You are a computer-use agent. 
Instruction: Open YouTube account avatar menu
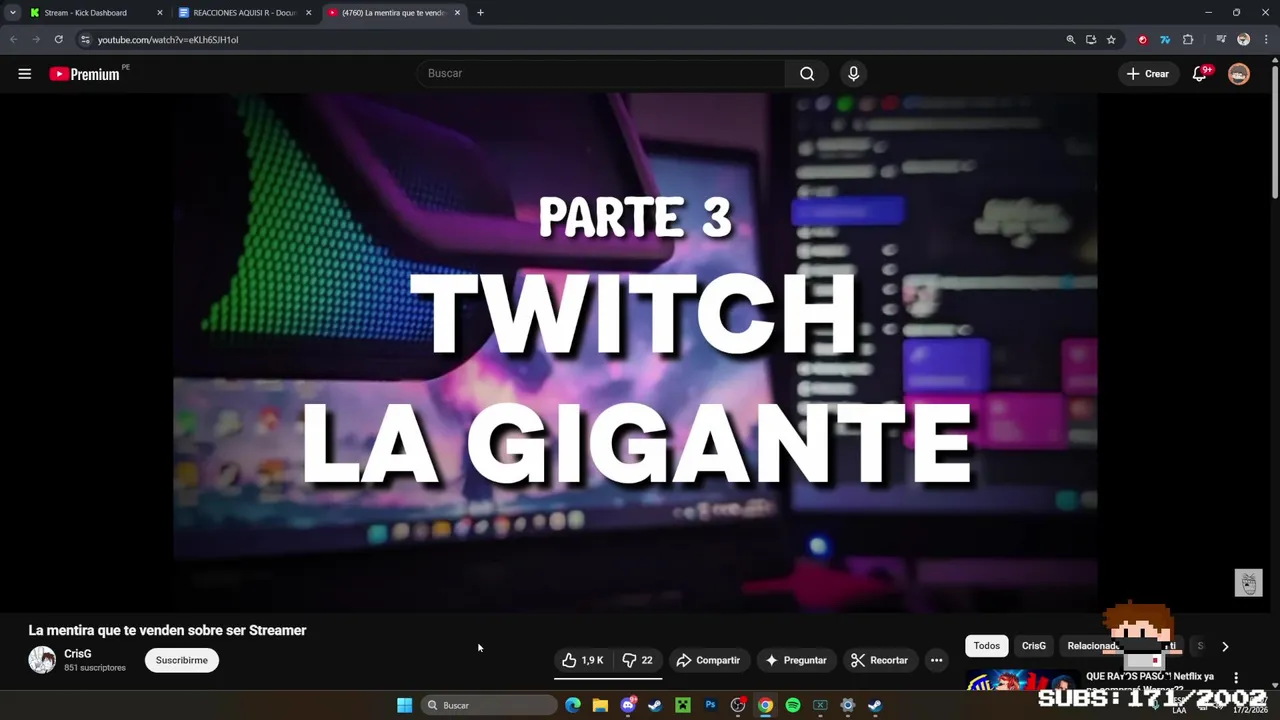[x=1239, y=74]
